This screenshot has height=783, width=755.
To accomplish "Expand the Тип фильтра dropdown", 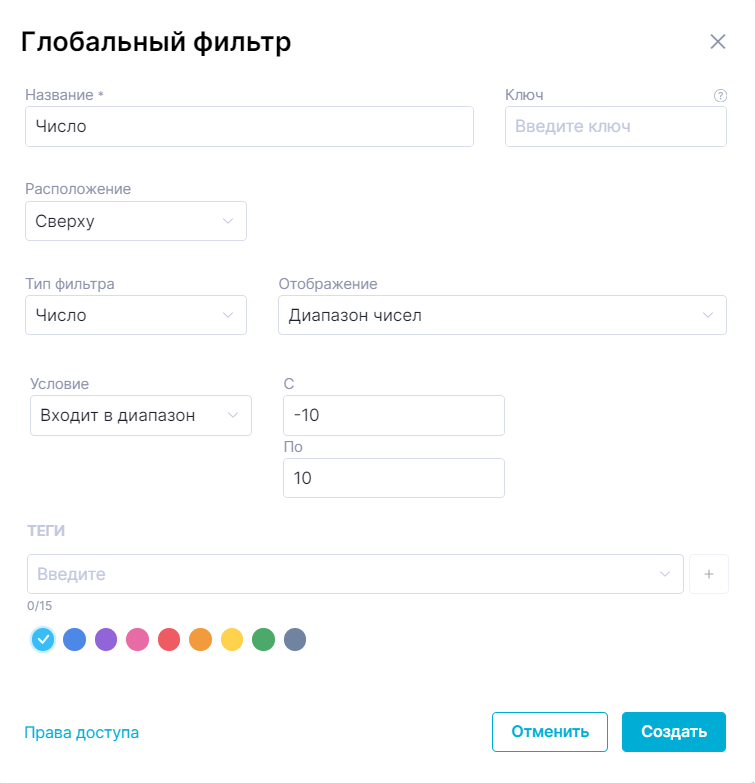I will tap(136, 315).
